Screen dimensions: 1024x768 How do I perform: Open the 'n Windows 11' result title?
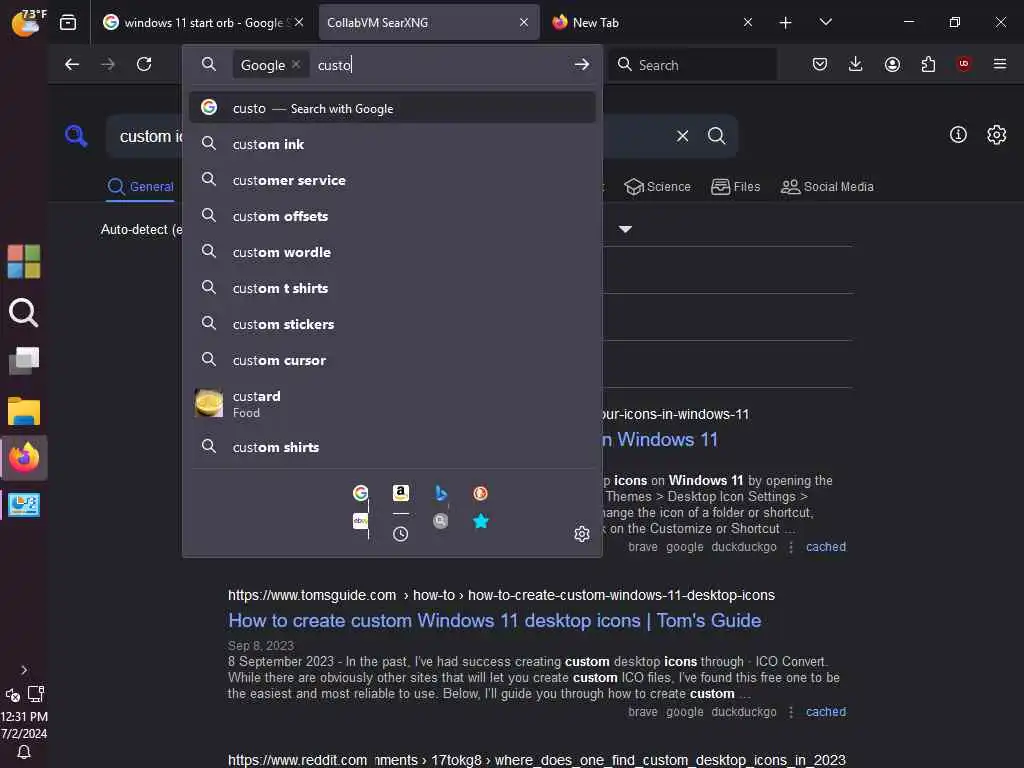pos(660,440)
